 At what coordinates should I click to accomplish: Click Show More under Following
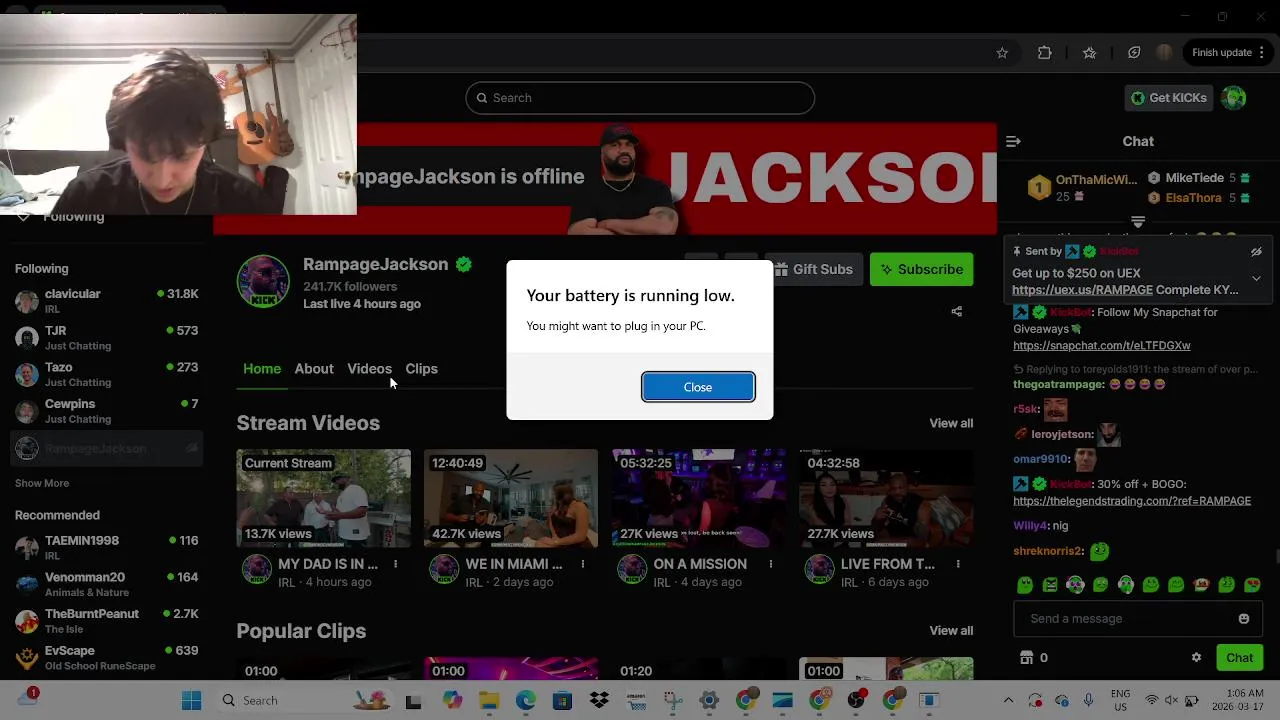click(x=42, y=483)
